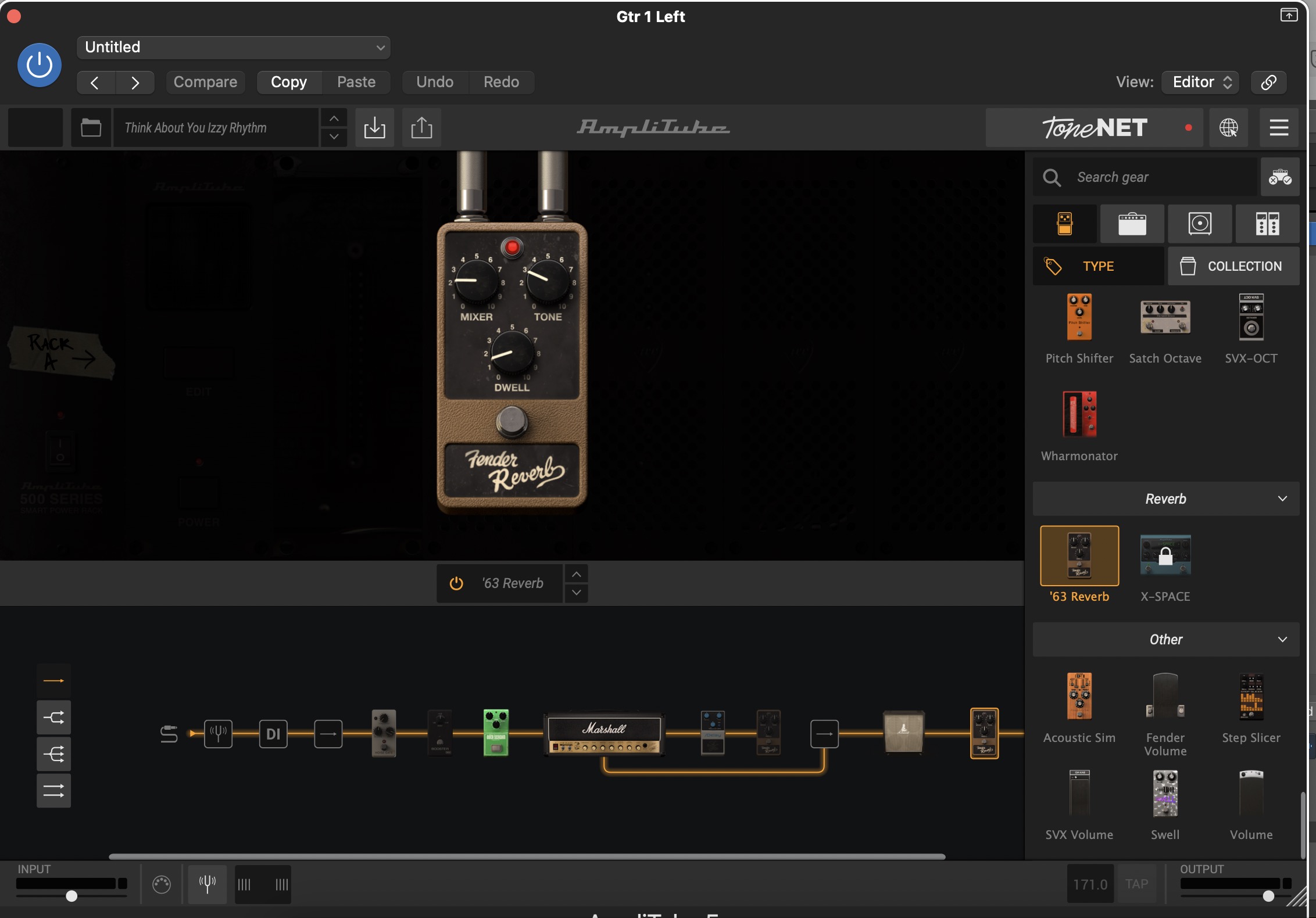The height and width of the screenshot is (918, 1316).
Task: Open the preset browser folder icon
Action: 91,127
